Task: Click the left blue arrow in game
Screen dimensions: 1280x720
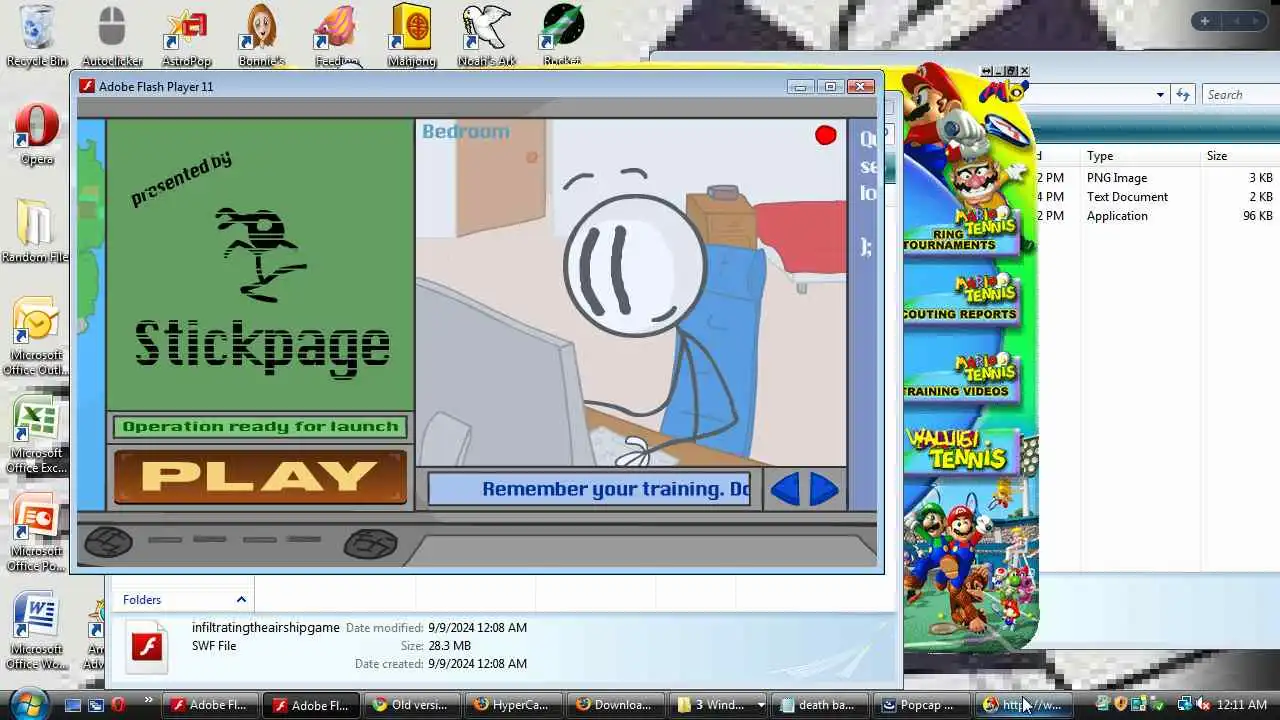Action: point(786,489)
